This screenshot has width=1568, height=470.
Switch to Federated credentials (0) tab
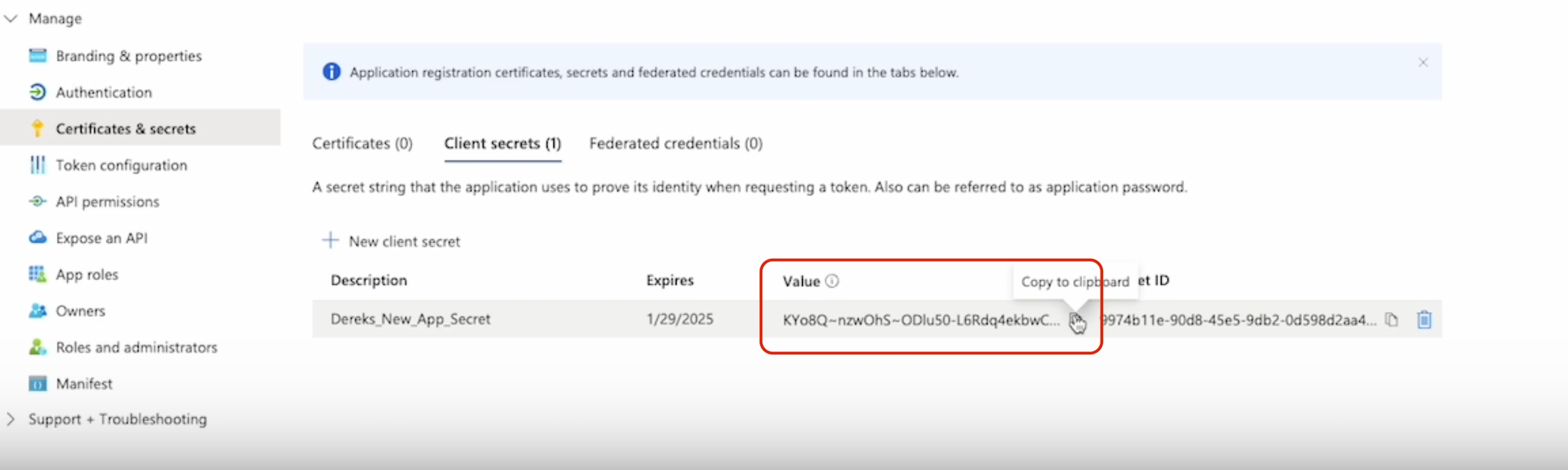(675, 144)
